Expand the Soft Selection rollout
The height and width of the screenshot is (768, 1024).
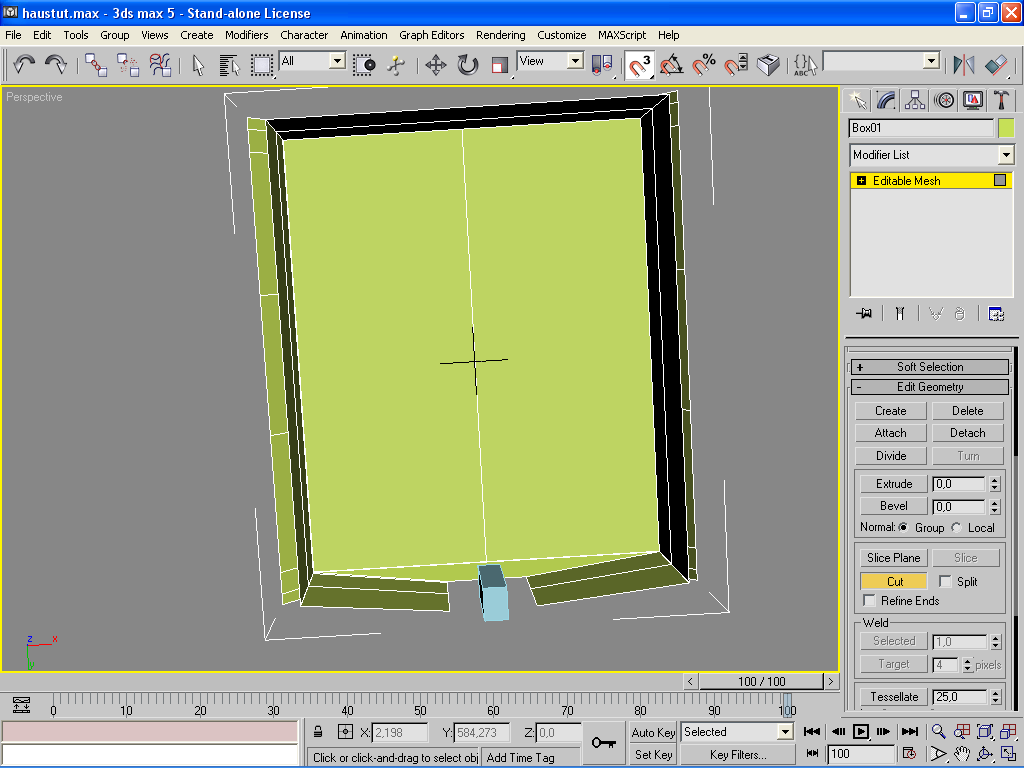click(930, 367)
